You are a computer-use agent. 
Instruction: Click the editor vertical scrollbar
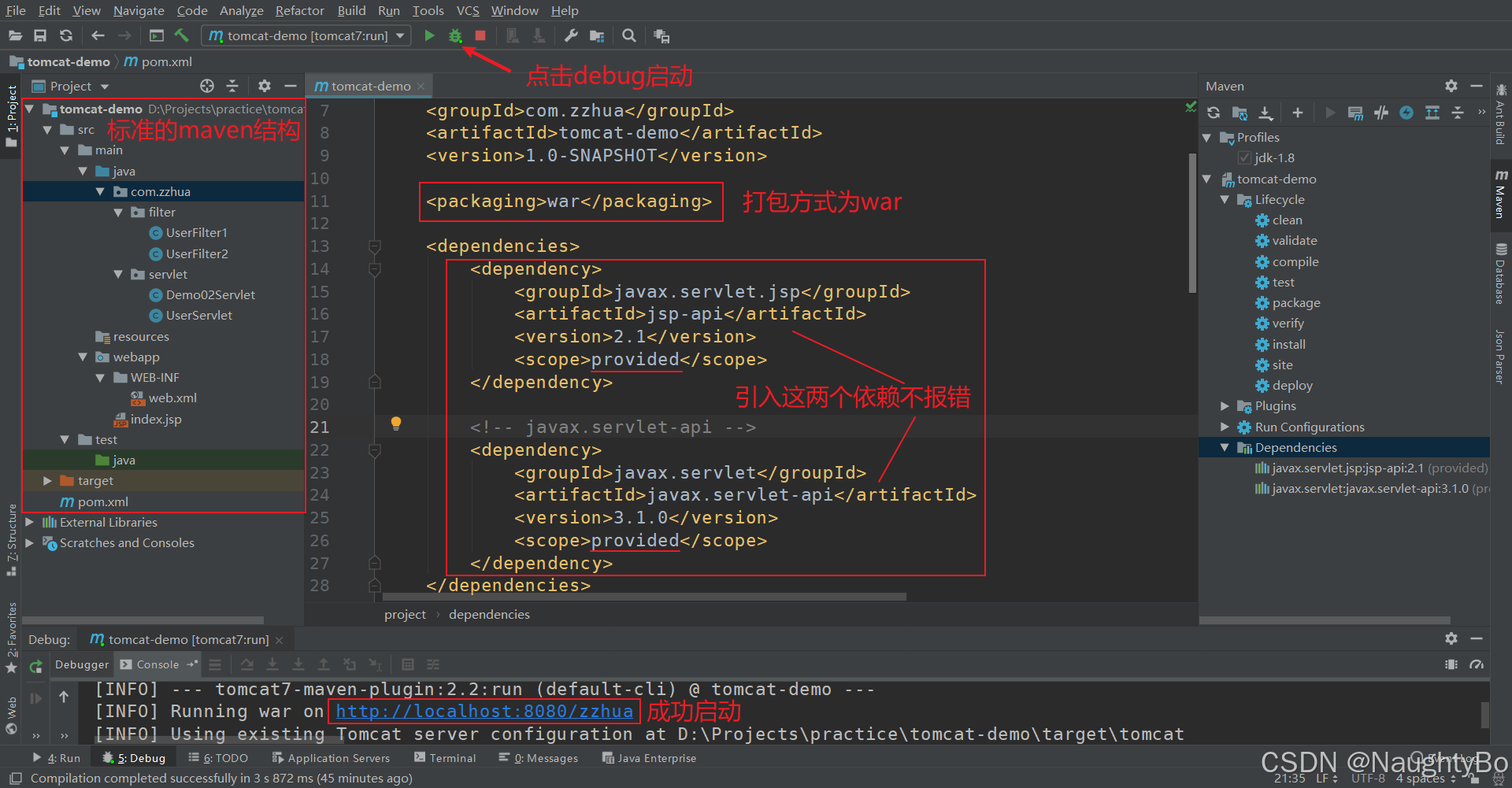pos(1192,223)
